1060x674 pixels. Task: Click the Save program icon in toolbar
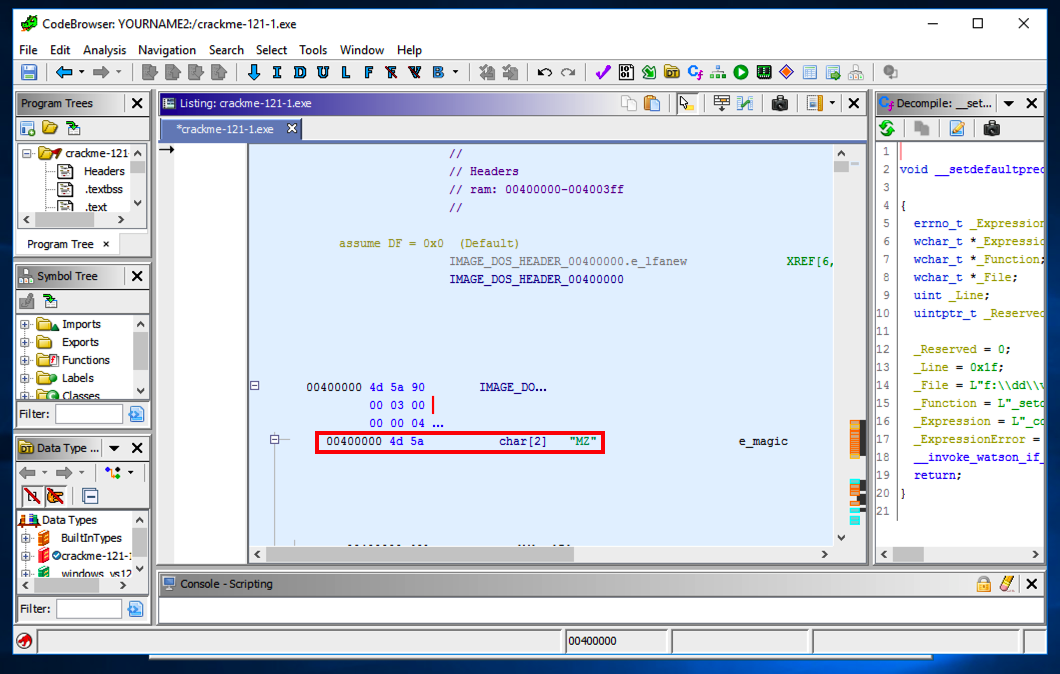pyautogui.click(x=29, y=72)
